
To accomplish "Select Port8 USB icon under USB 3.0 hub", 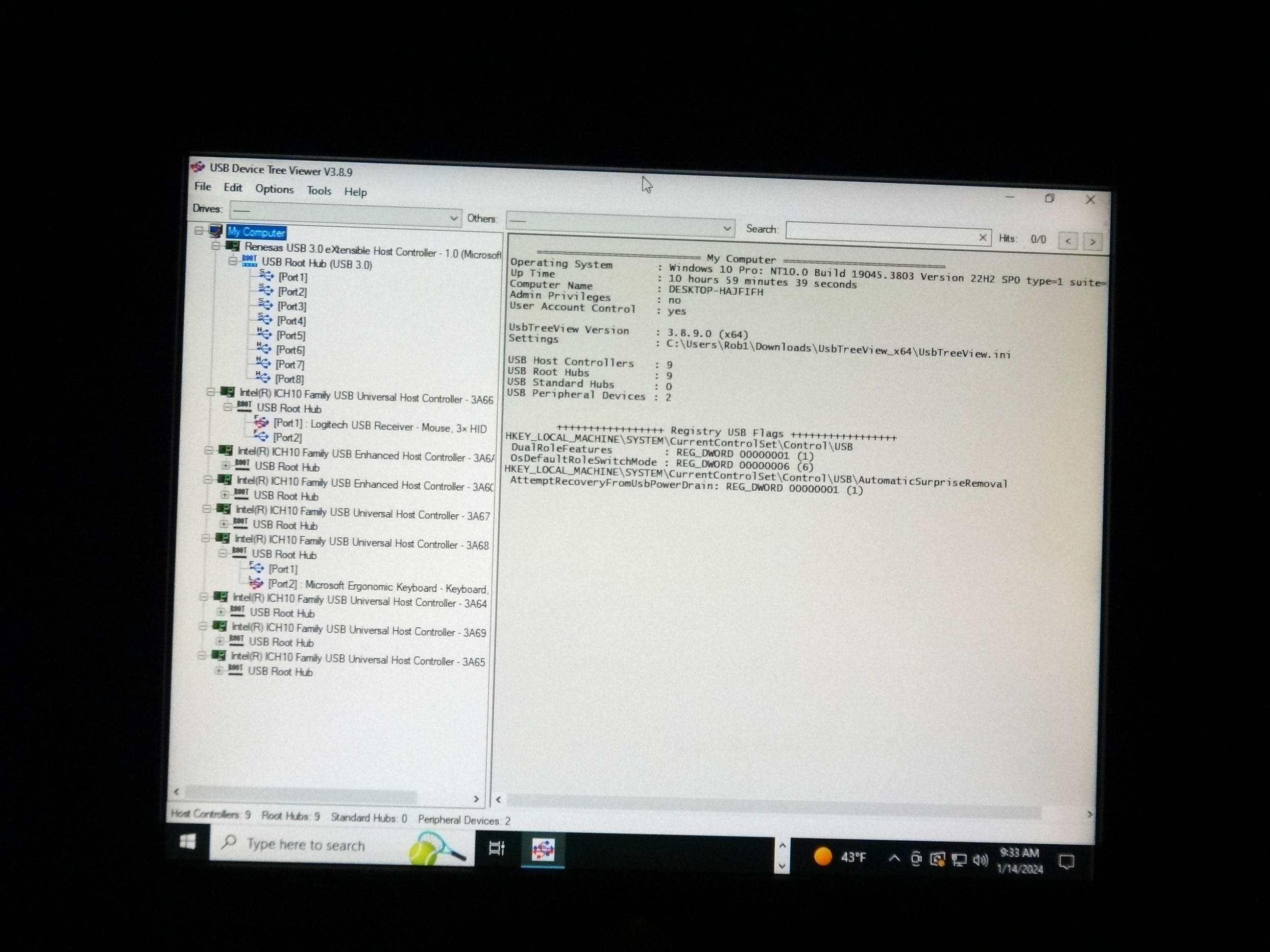I will pos(263,377).
